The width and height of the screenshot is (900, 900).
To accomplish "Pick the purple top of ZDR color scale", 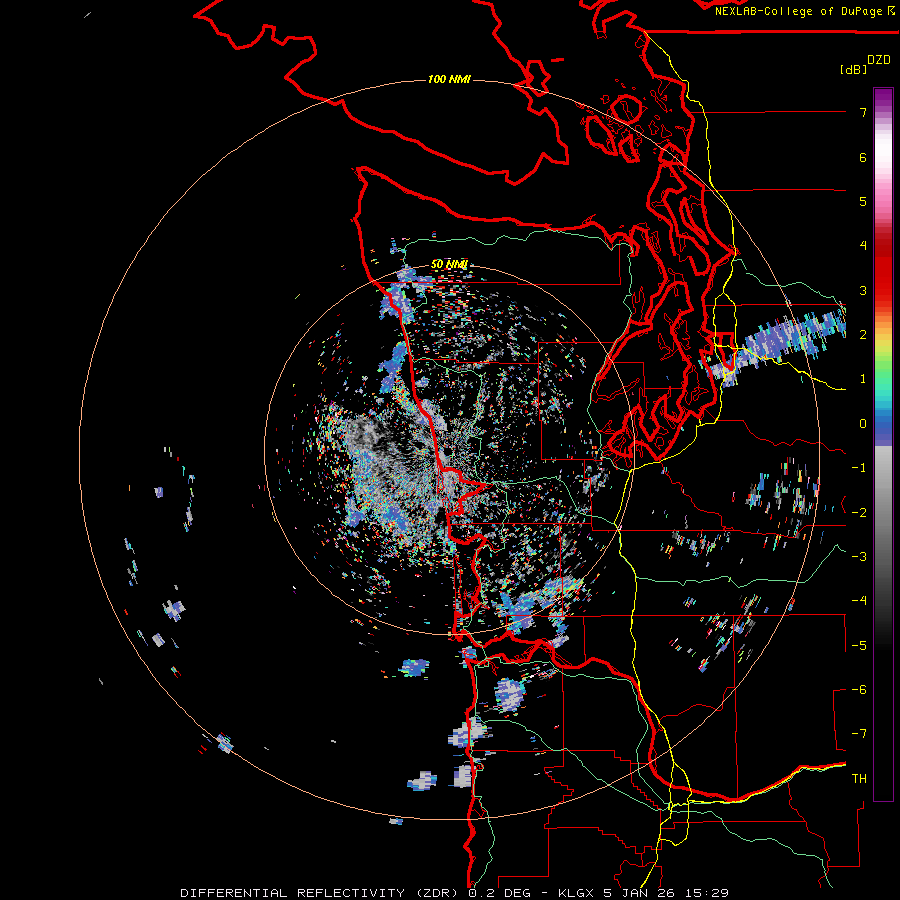I will [x=883, y=98].
